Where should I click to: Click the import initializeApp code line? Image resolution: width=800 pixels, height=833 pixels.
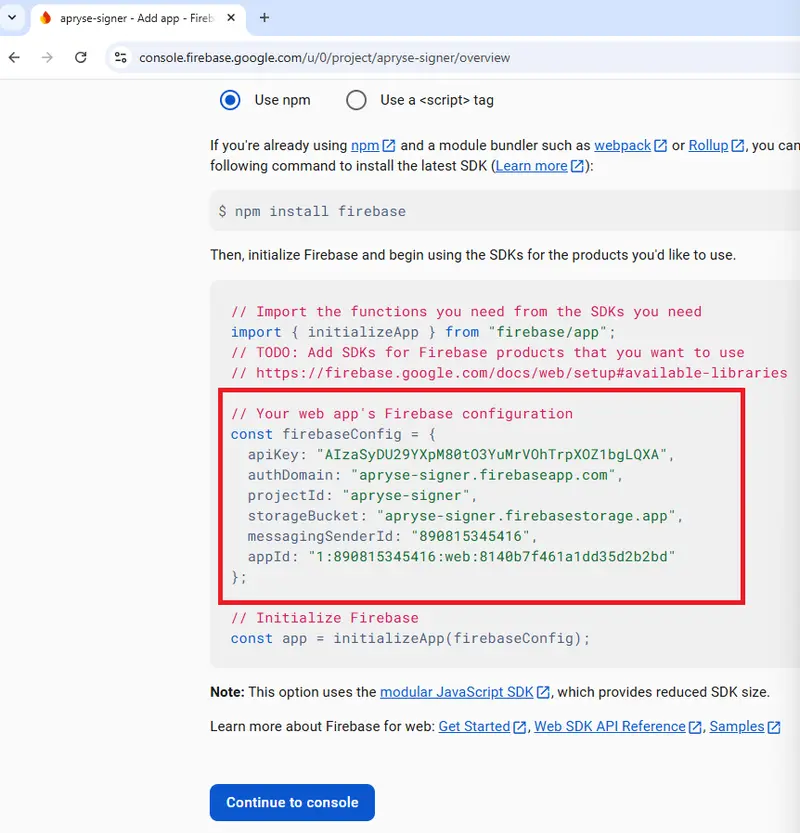(x=423, y=332)
